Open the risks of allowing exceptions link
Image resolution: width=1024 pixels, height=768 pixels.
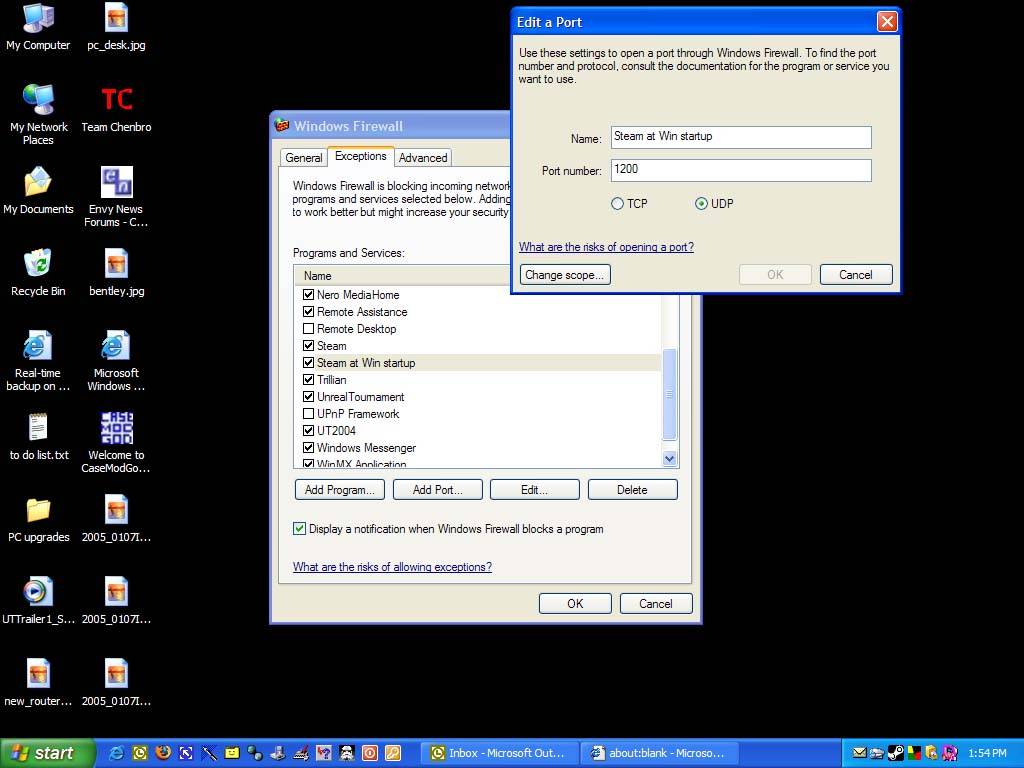tap(392, 567)
